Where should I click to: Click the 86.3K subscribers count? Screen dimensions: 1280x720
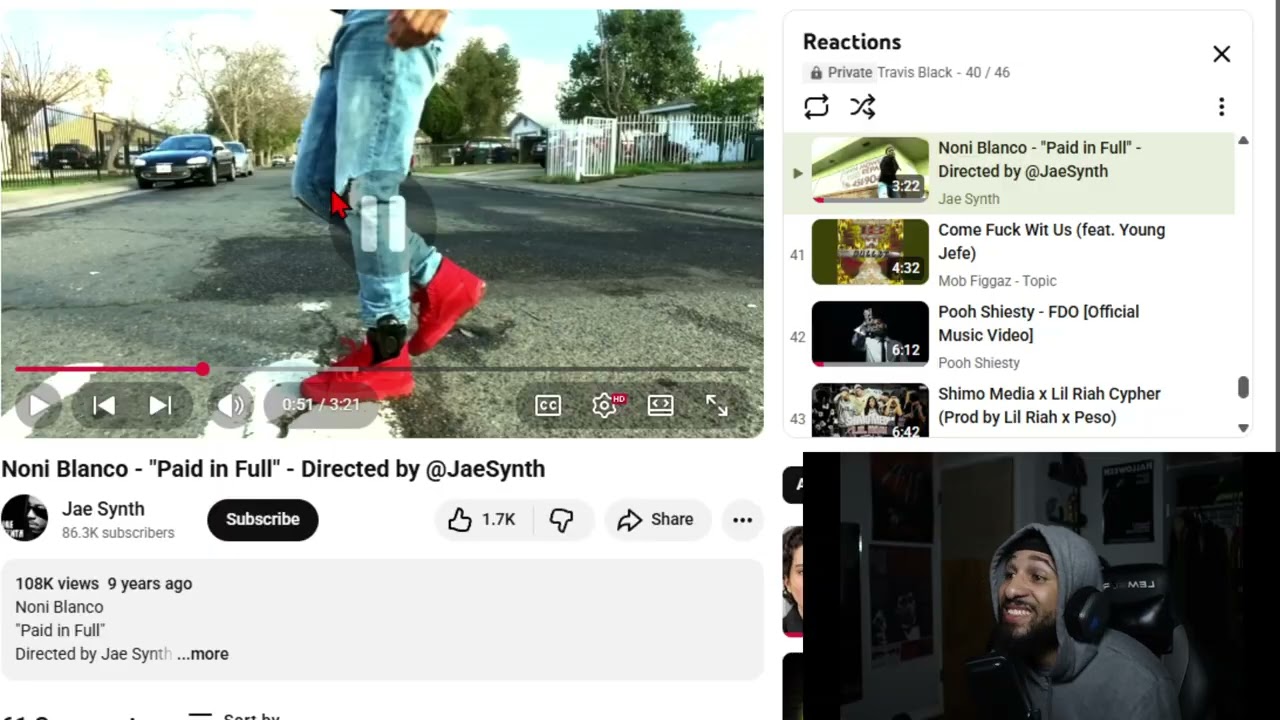(118, 533)
